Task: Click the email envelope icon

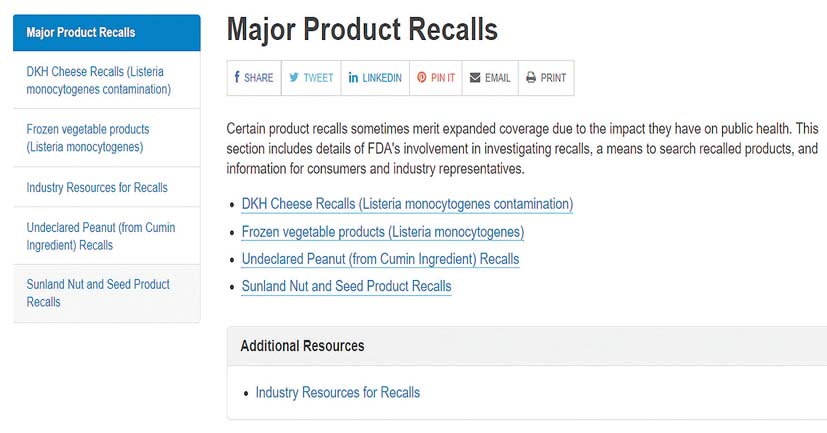Action: click(x=475, y=78)
